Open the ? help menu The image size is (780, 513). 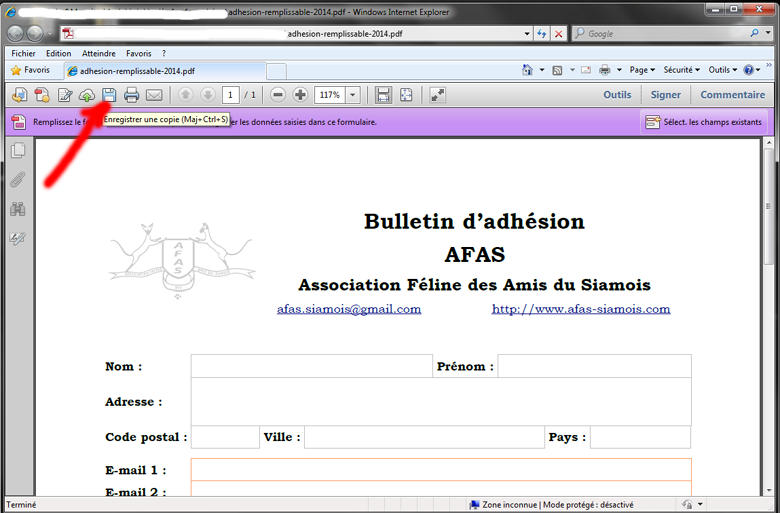164,53
